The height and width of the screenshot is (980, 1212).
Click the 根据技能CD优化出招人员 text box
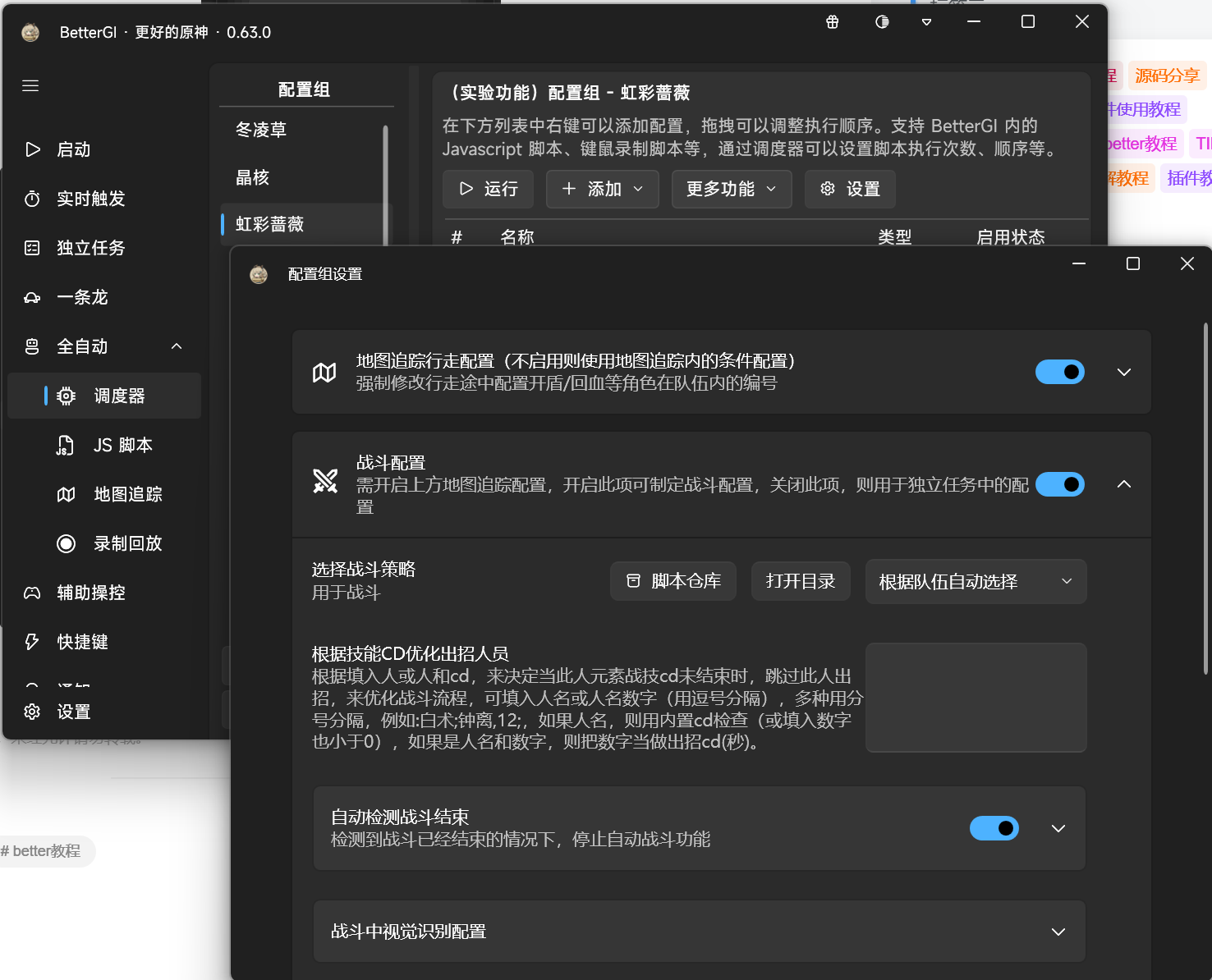976,698
